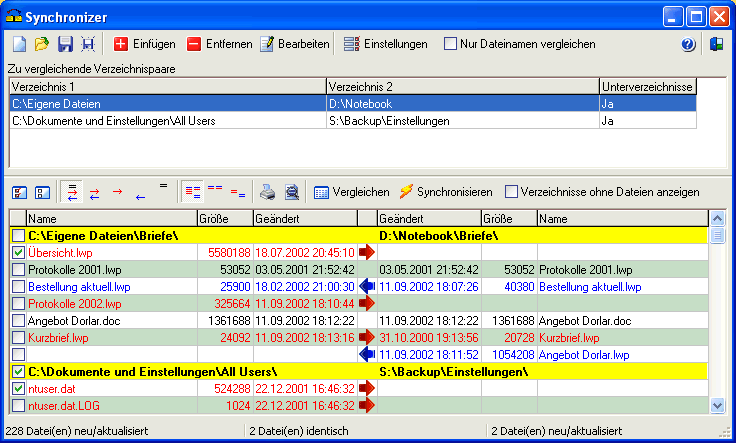
Task: Click the select-all checkmarks icon
Action: 19,192
